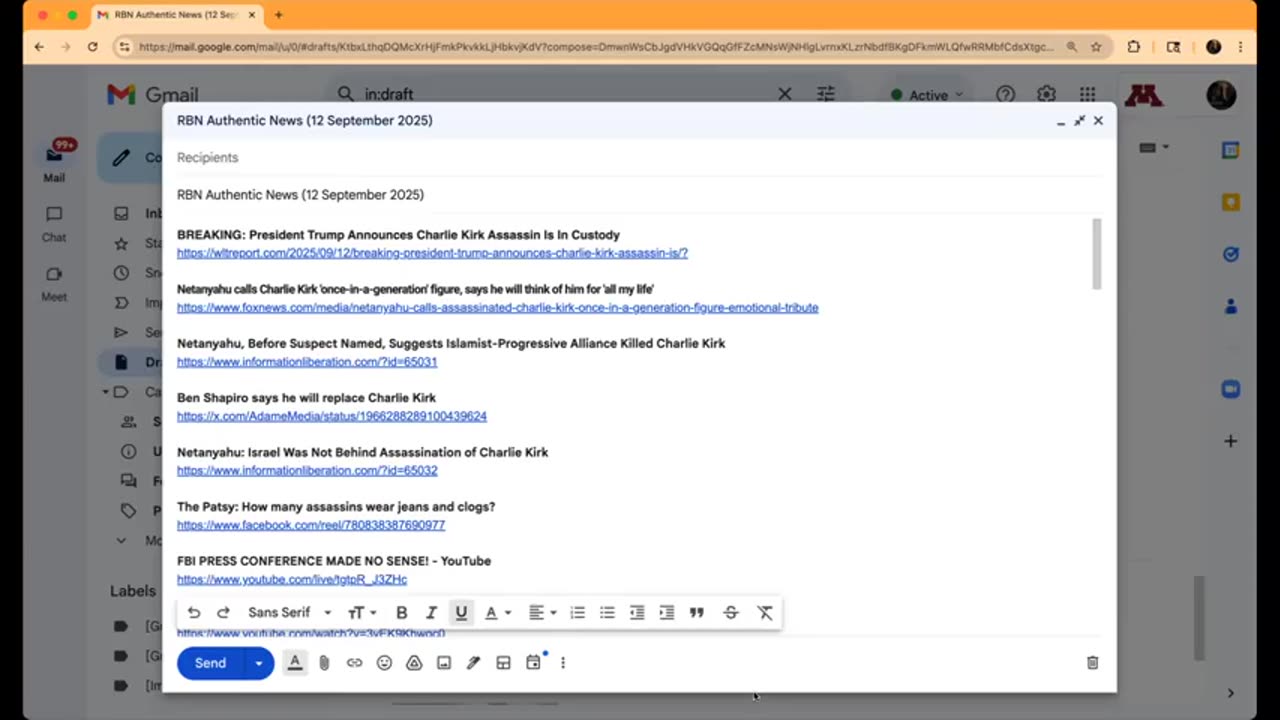Viewport: 1280px width, 720px height.
Task: Open informationliberation id=65031 link
Action: click(x=307, y=362)
